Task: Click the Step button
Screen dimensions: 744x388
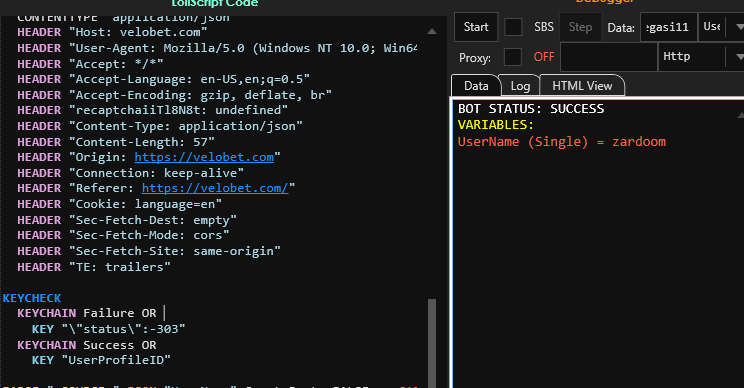Action: [580, 27]
